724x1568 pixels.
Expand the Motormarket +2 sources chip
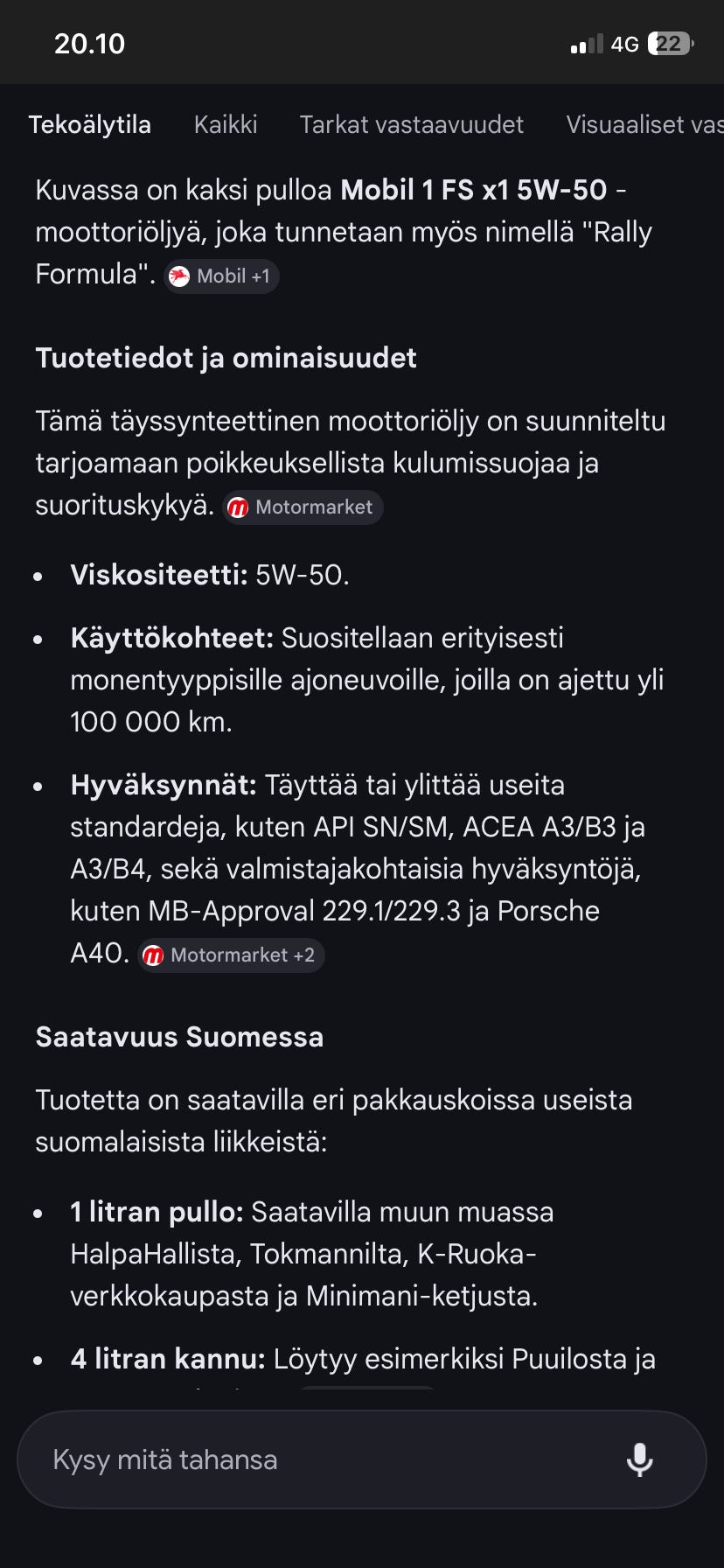click(231, 955)
